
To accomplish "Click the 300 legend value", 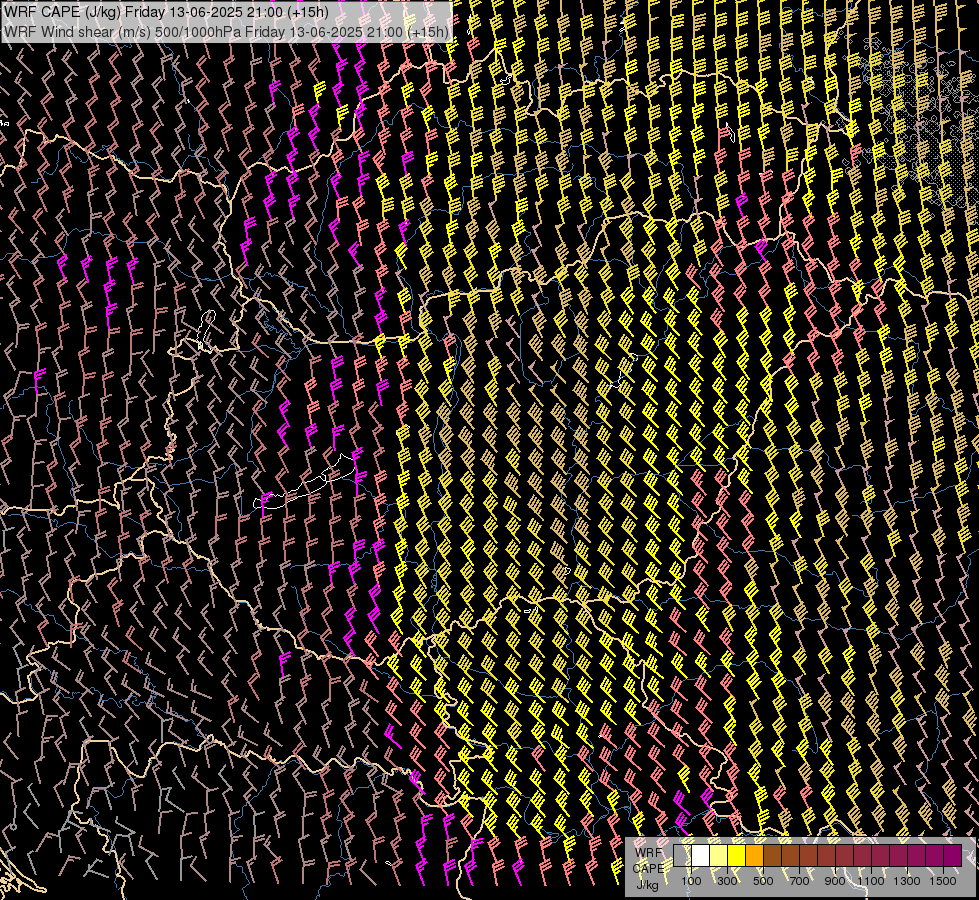I will (727, 881).
